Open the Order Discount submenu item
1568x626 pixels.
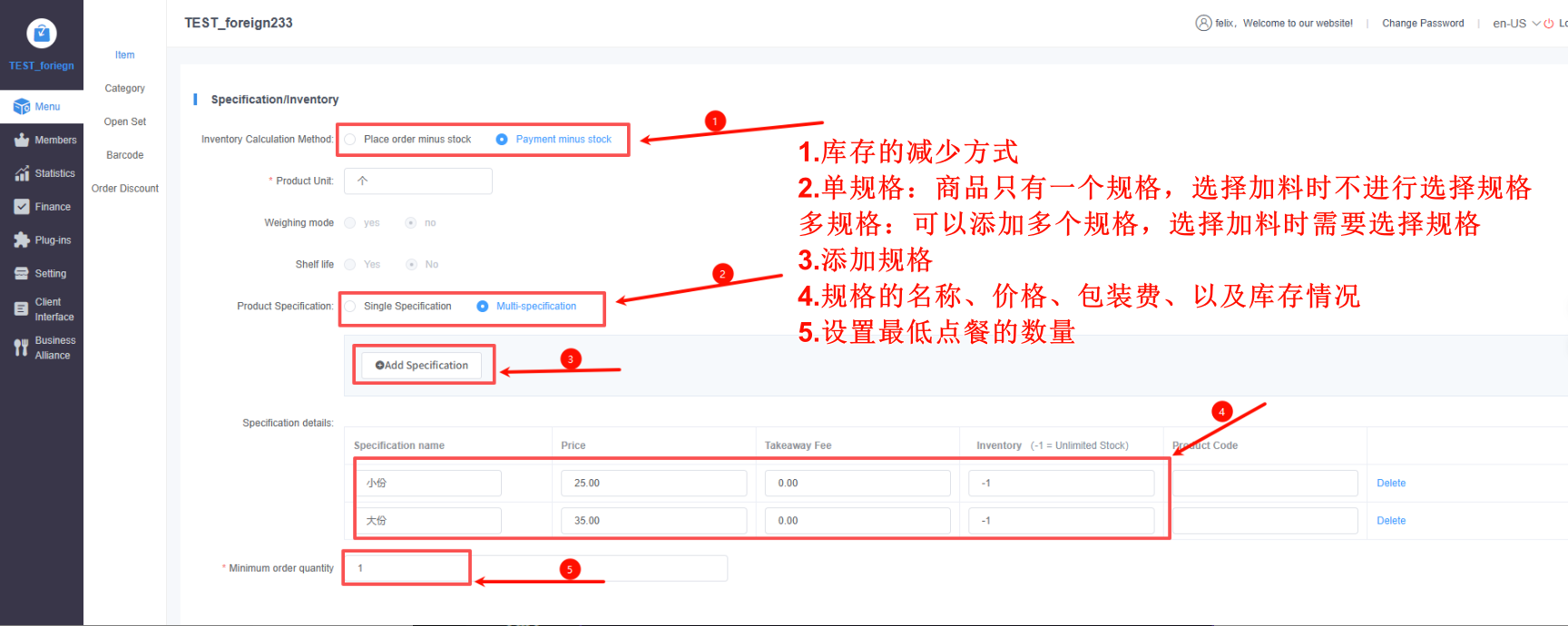pos(124,189)
